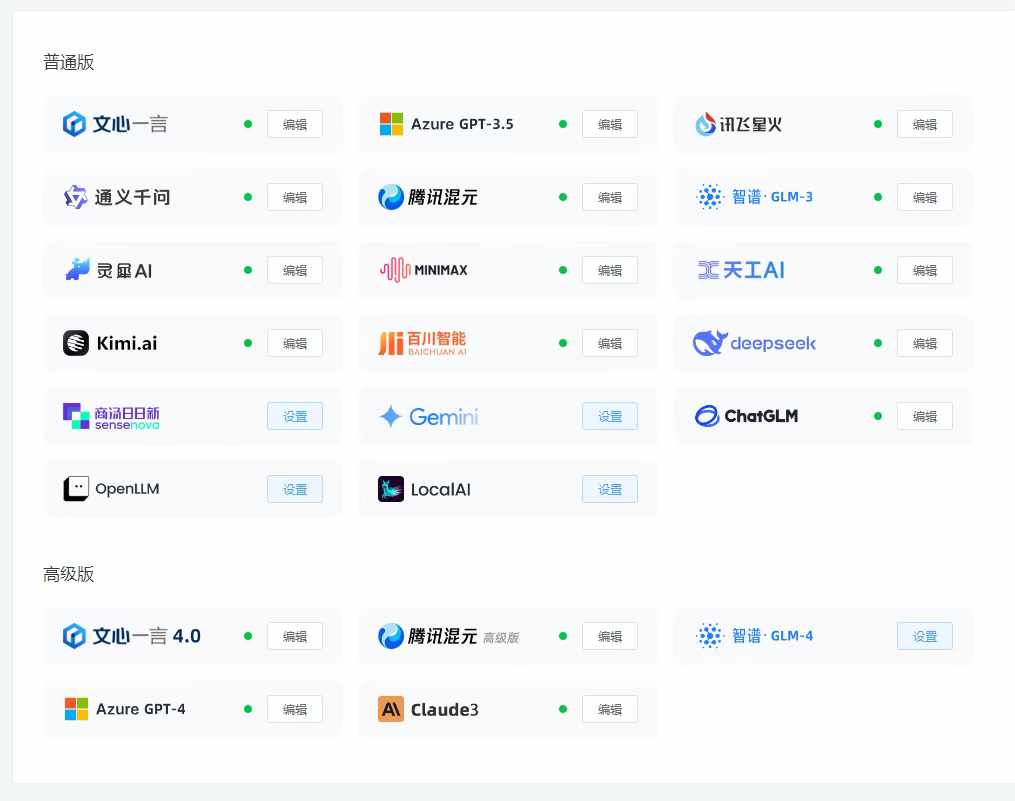Edit the 文心一言 4.0 configuration
The width and height of the screenshot is (1015, 801).
click(295, 637)
